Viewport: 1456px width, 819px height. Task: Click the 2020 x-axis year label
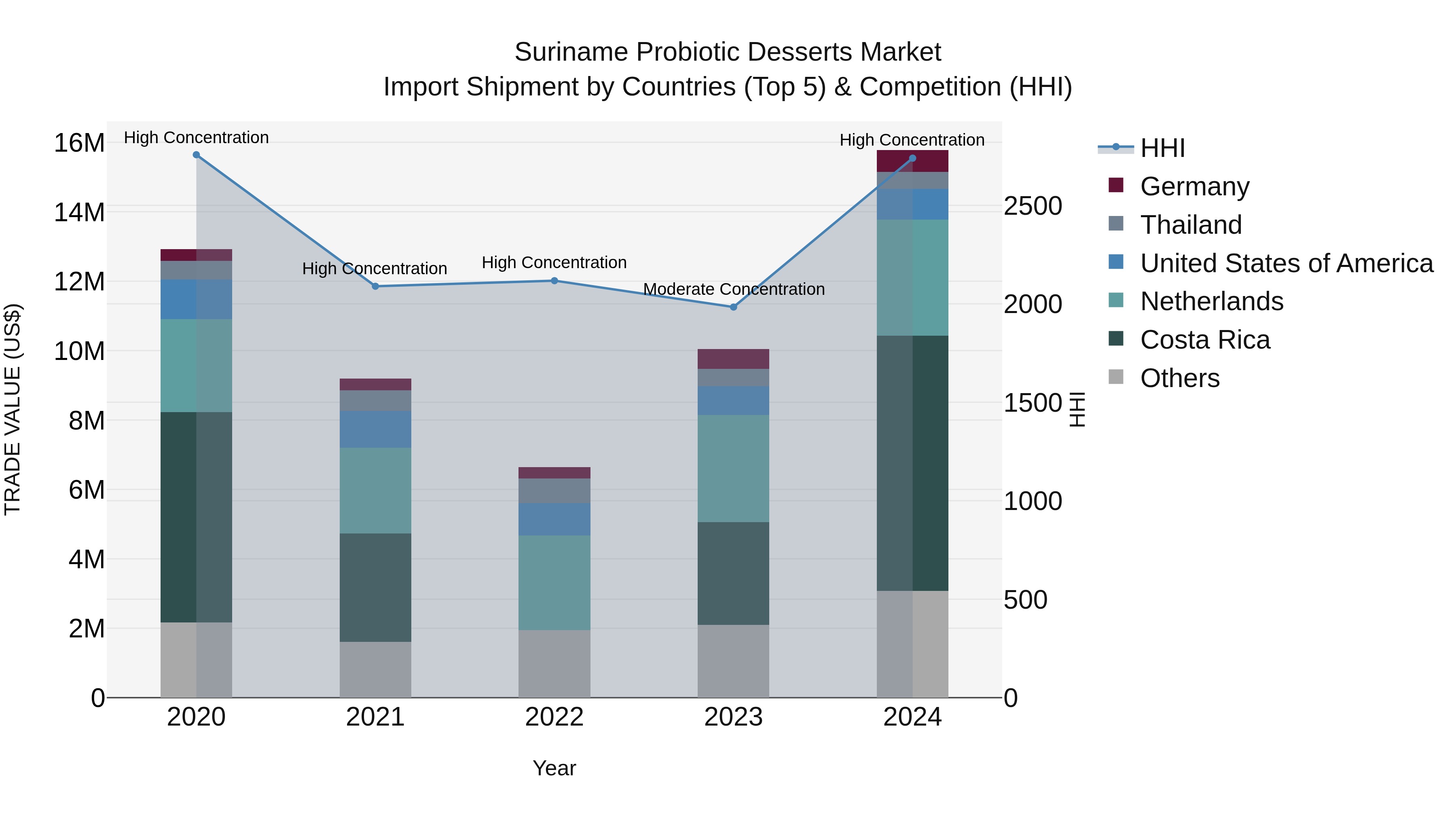coord(196,717)
